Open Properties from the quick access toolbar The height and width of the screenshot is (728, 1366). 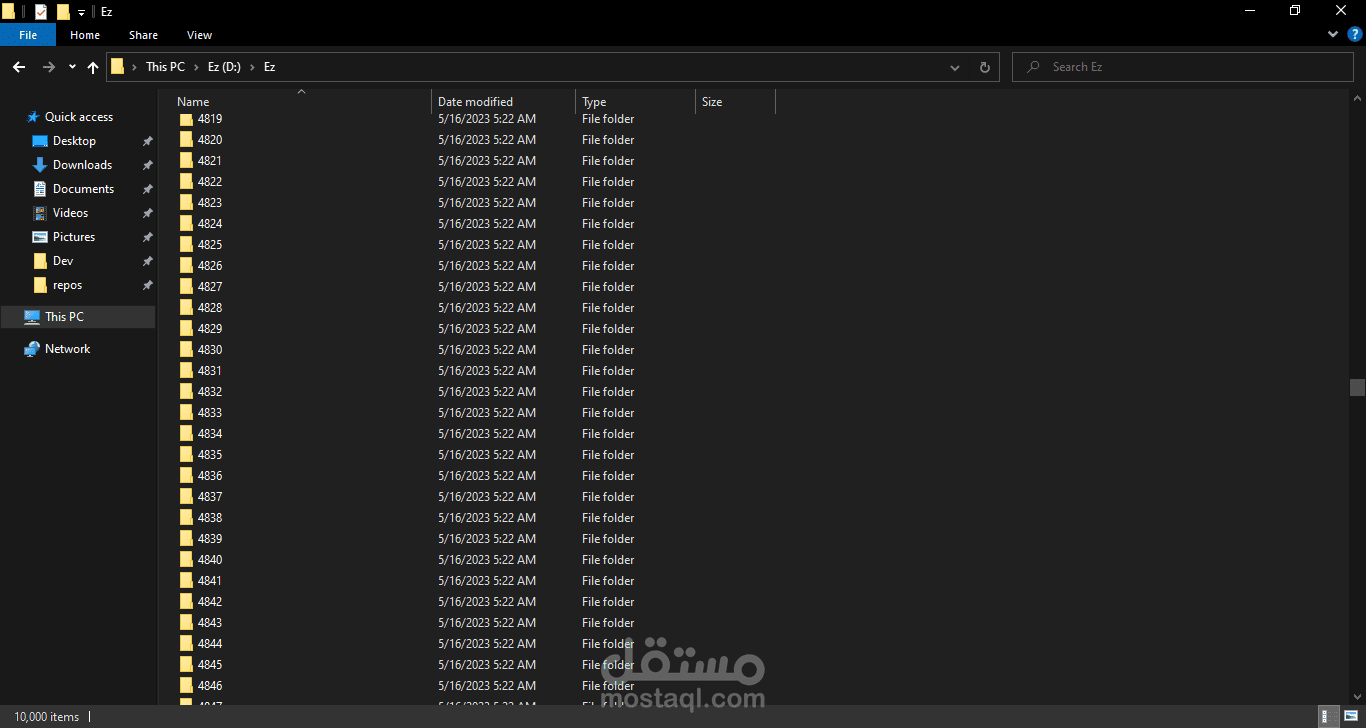[41, 11]
